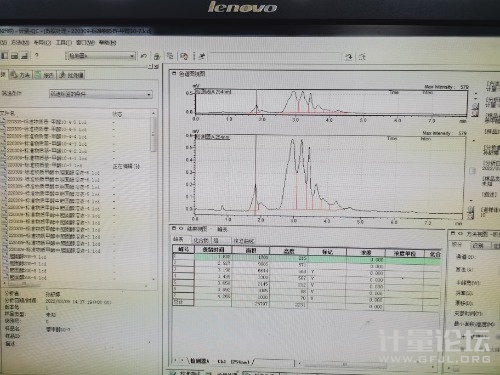Click the print icon in the toolbar
This screenshot has height=375, width=500.
[157, 56]
